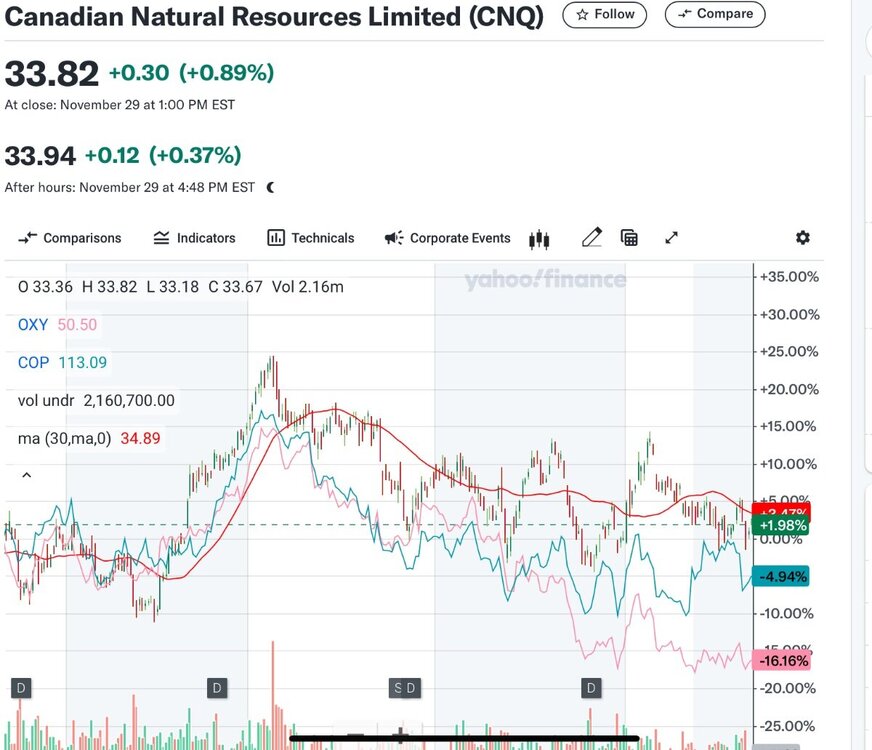Toggle the ma (30,ma,0) indicator legend
This screenshot has height=750, width=872.
point(89,439)
